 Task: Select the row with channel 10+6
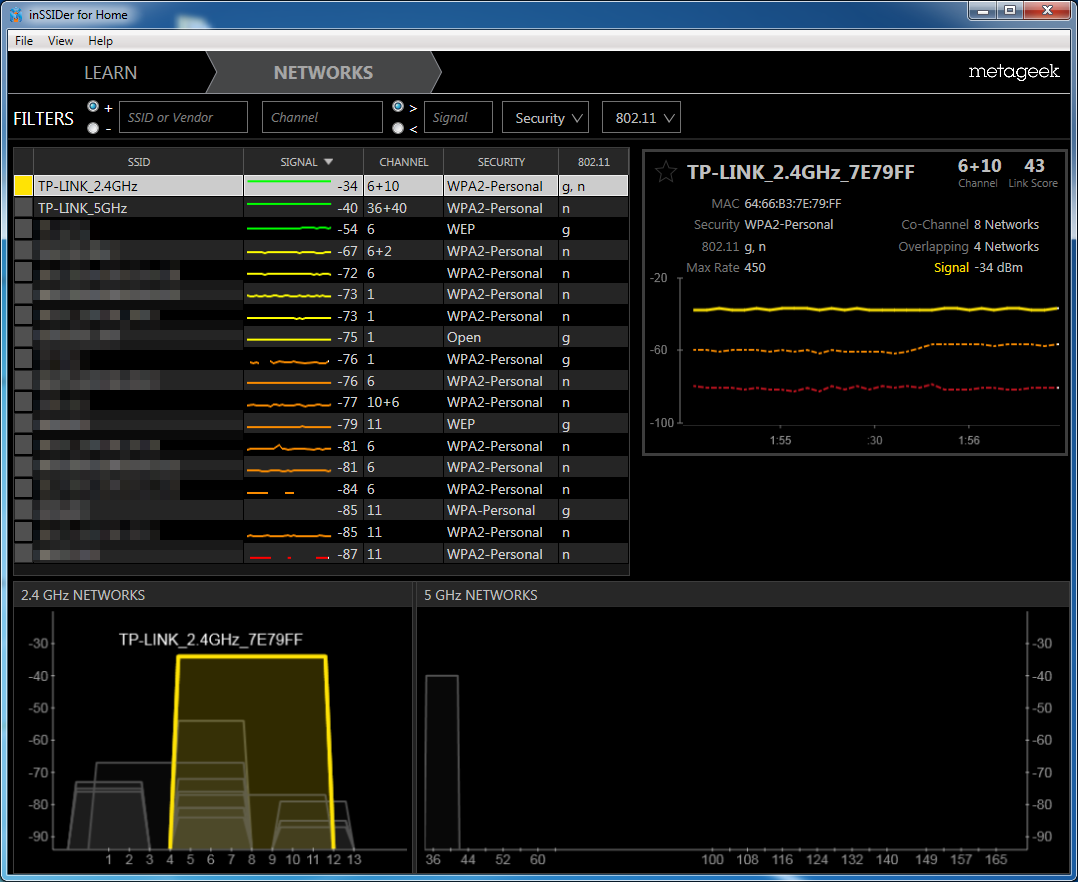point(321,402)
